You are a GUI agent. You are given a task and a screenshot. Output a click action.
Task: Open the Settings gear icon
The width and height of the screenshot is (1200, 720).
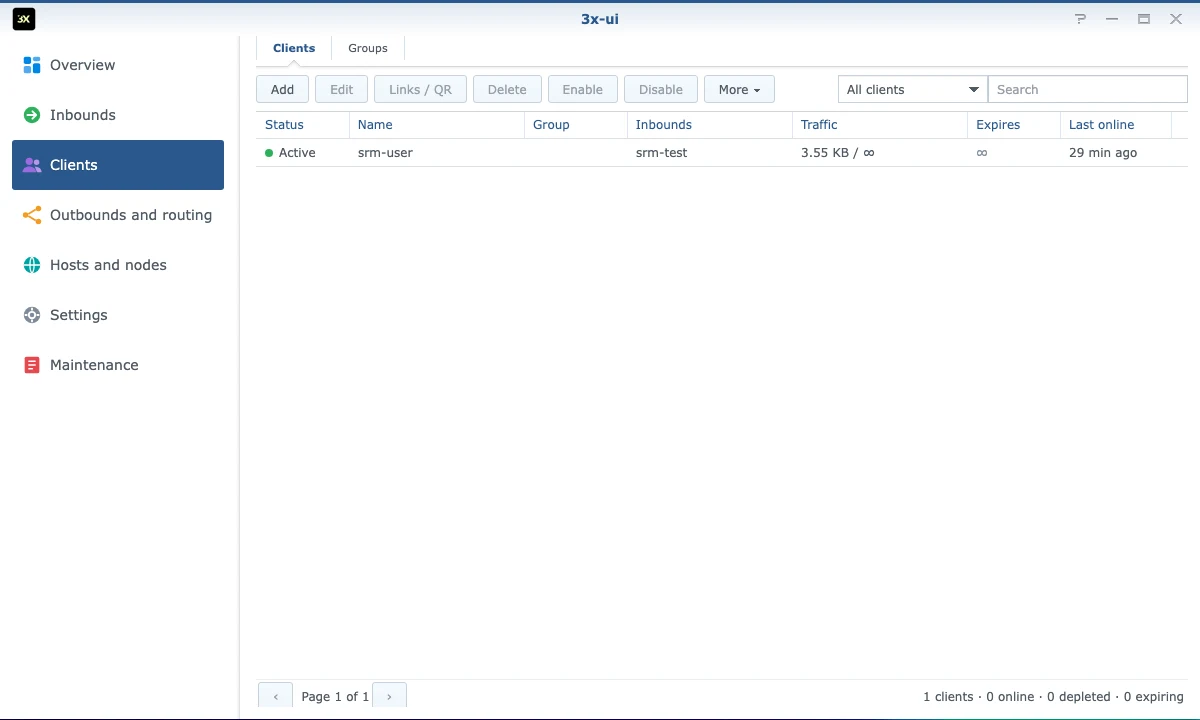(32, 315)
